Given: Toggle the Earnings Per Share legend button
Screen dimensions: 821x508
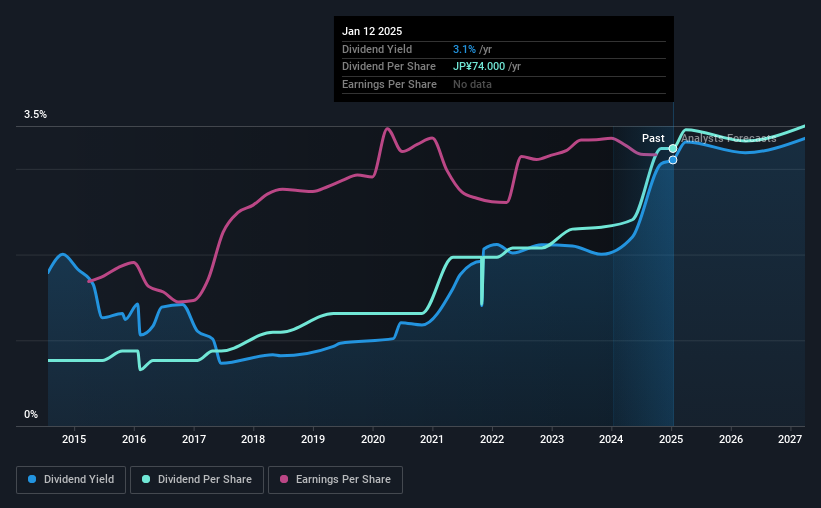Looking at the screenshot, I should pos(335,480).
